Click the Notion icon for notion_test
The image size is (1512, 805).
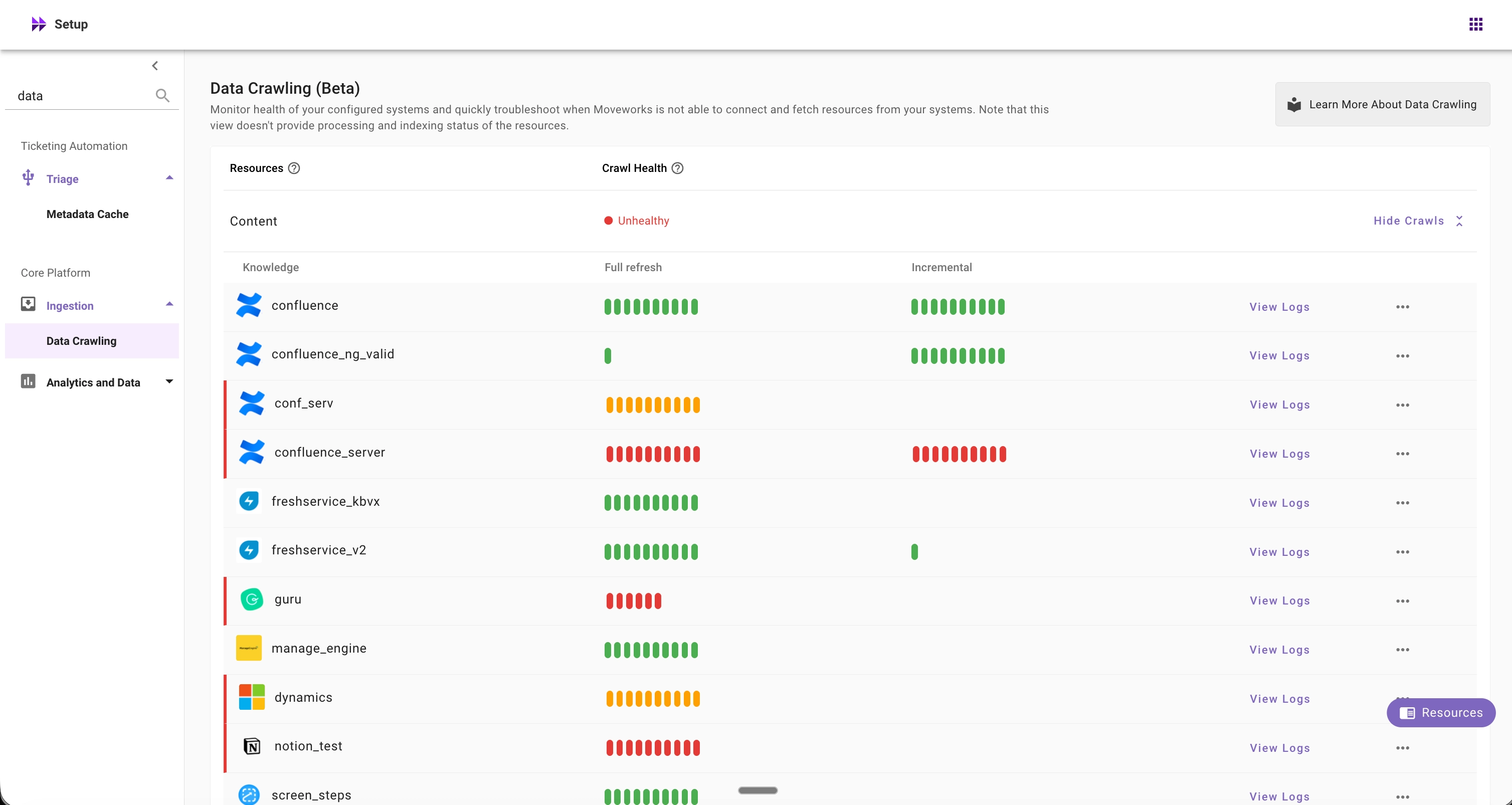tap(252, 746)
